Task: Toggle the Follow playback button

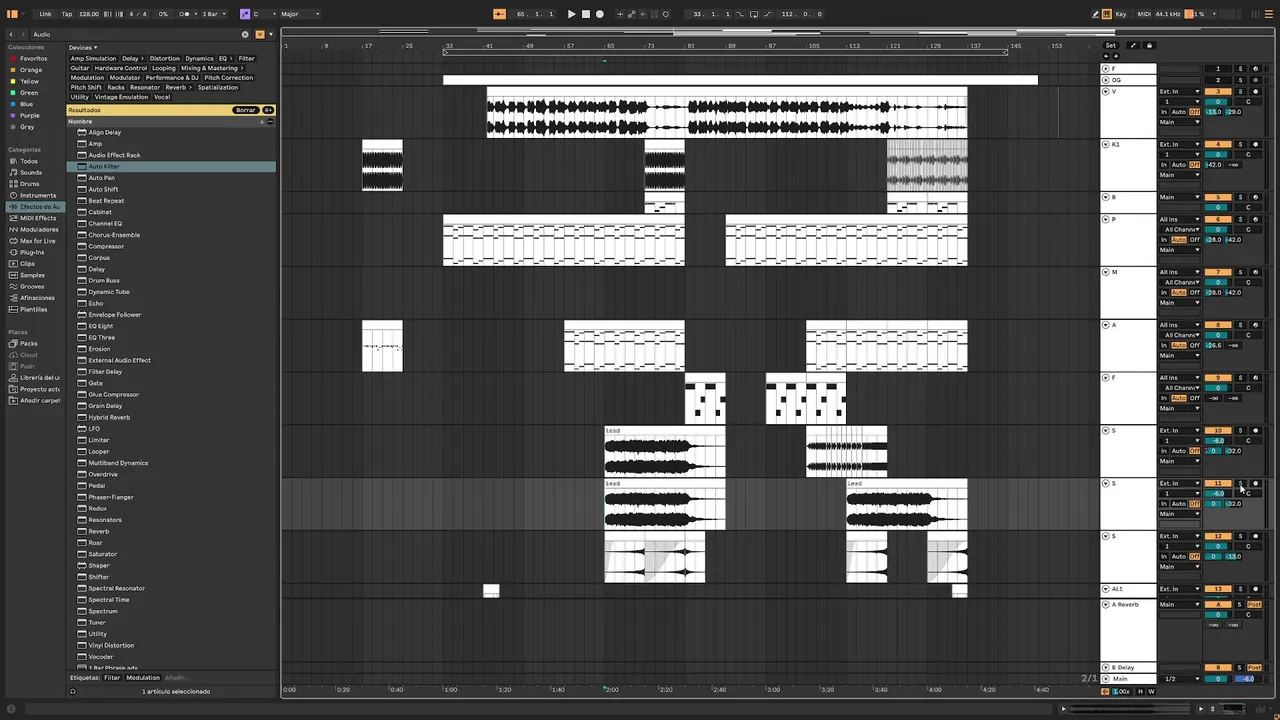Action: point(499,14)
